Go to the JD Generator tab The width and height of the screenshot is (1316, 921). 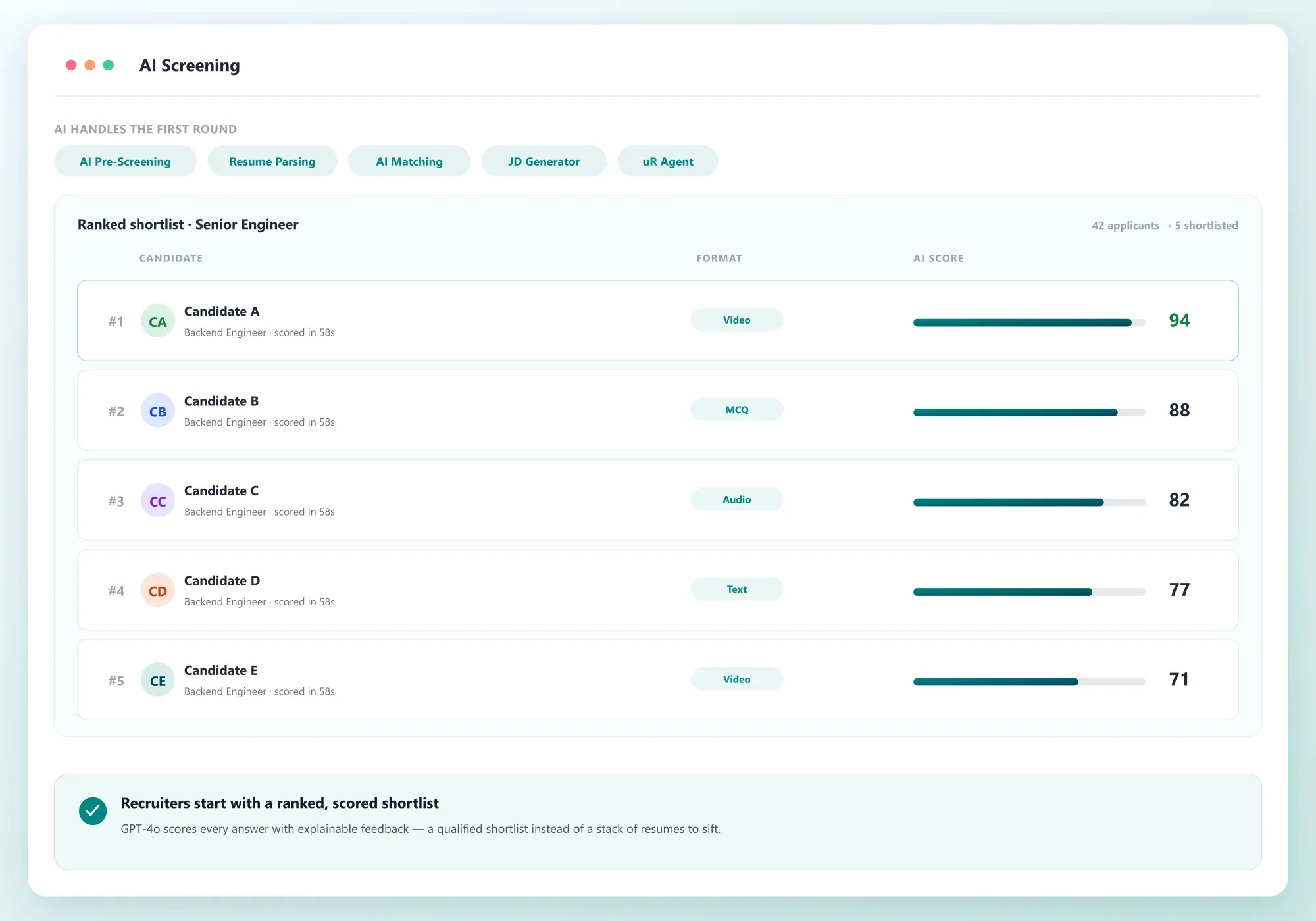coord(544,161)
